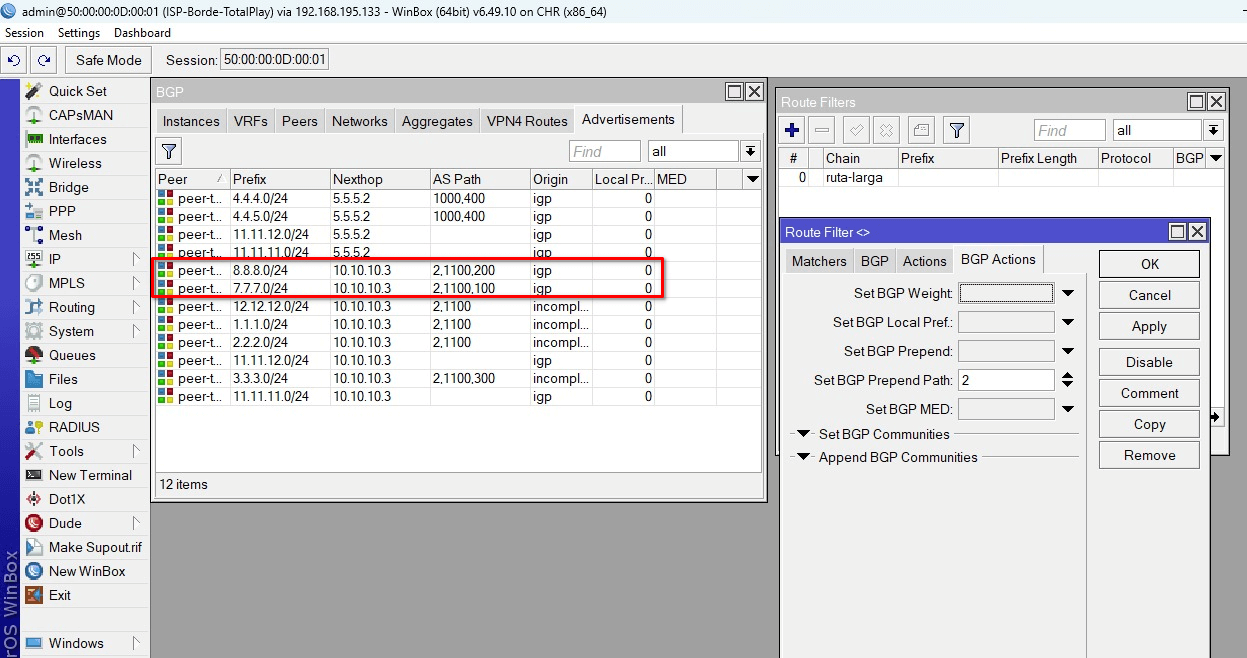The image size is (1247, 658).
Task: Switch to the Peers tab in BGP
Action: (x=299, y=121)
